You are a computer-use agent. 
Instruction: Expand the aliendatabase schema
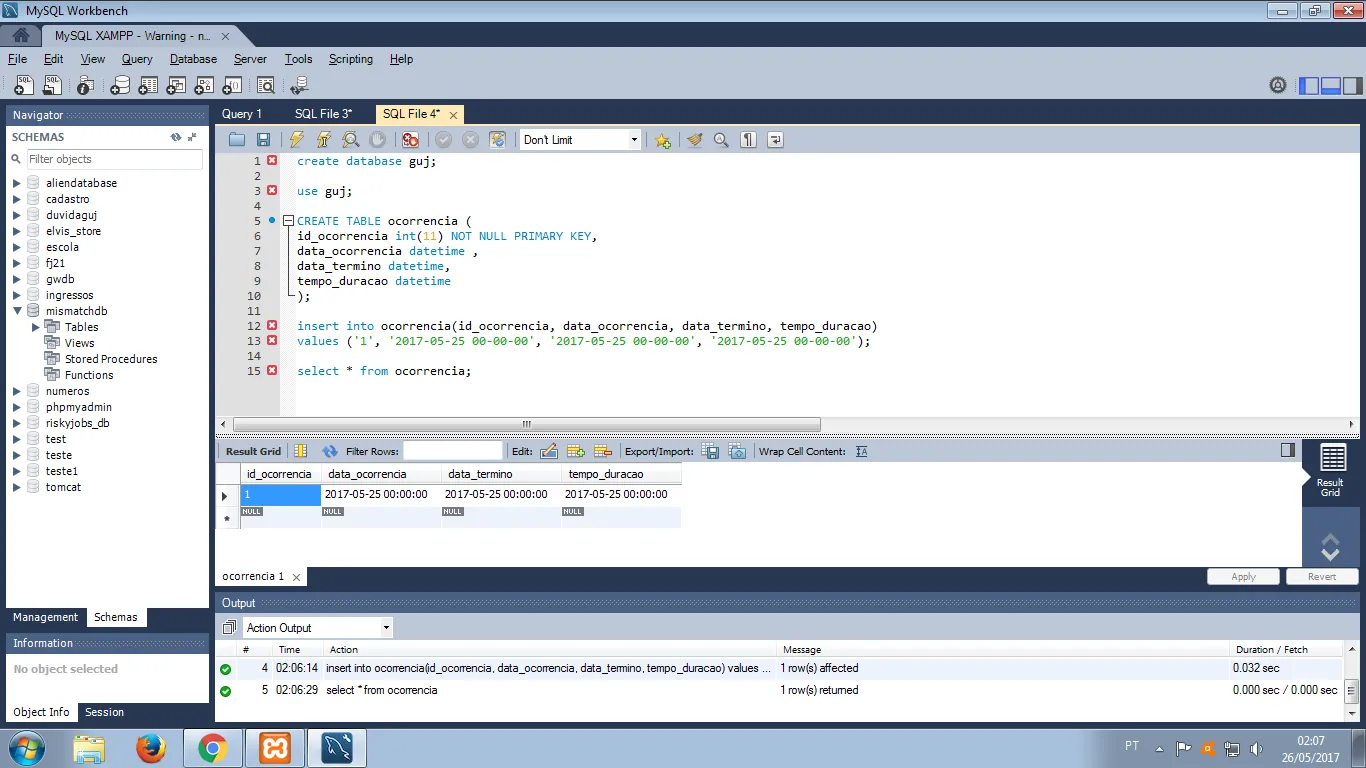coord(16,183)
